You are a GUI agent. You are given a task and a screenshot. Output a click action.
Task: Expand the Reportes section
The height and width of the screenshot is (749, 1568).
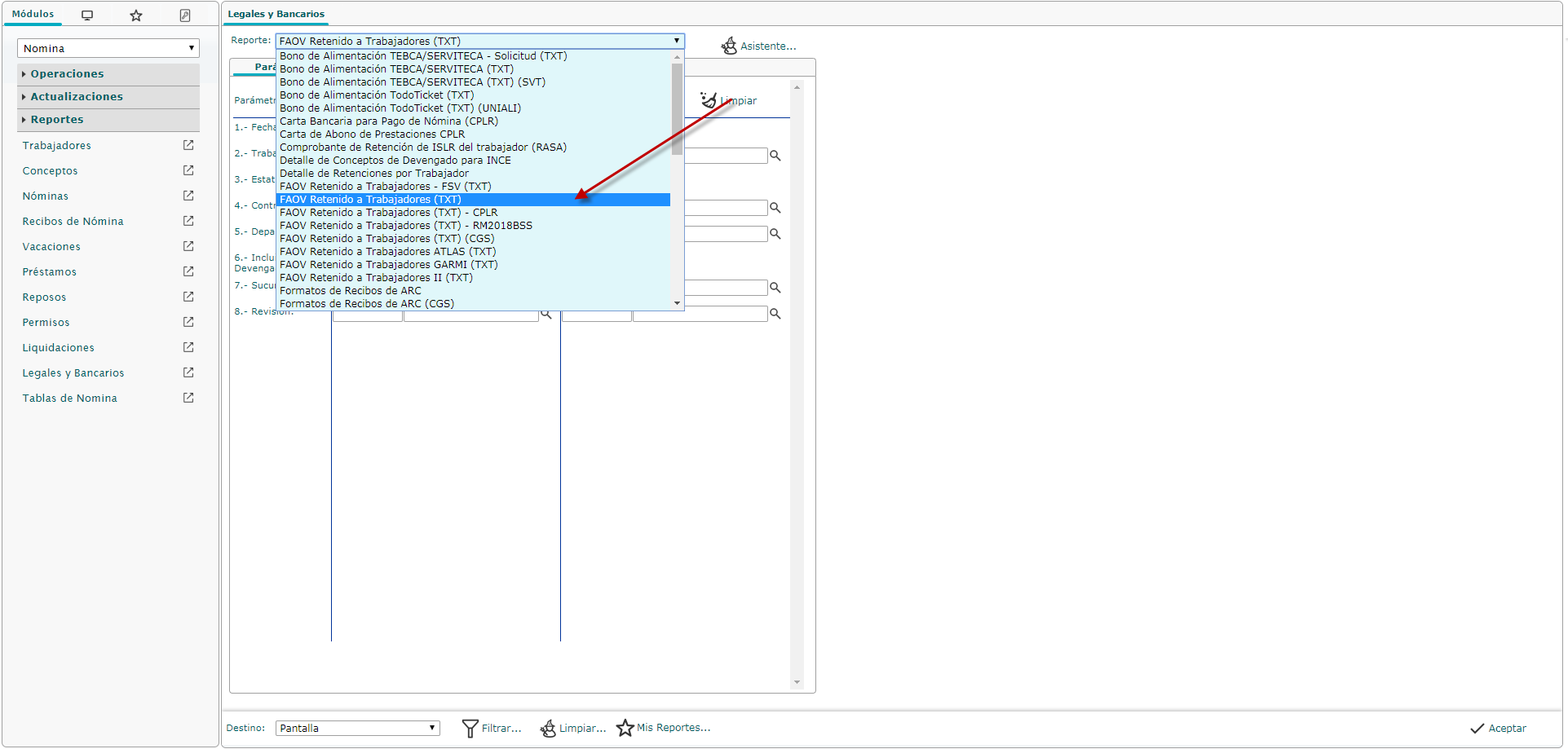[108, 120]
